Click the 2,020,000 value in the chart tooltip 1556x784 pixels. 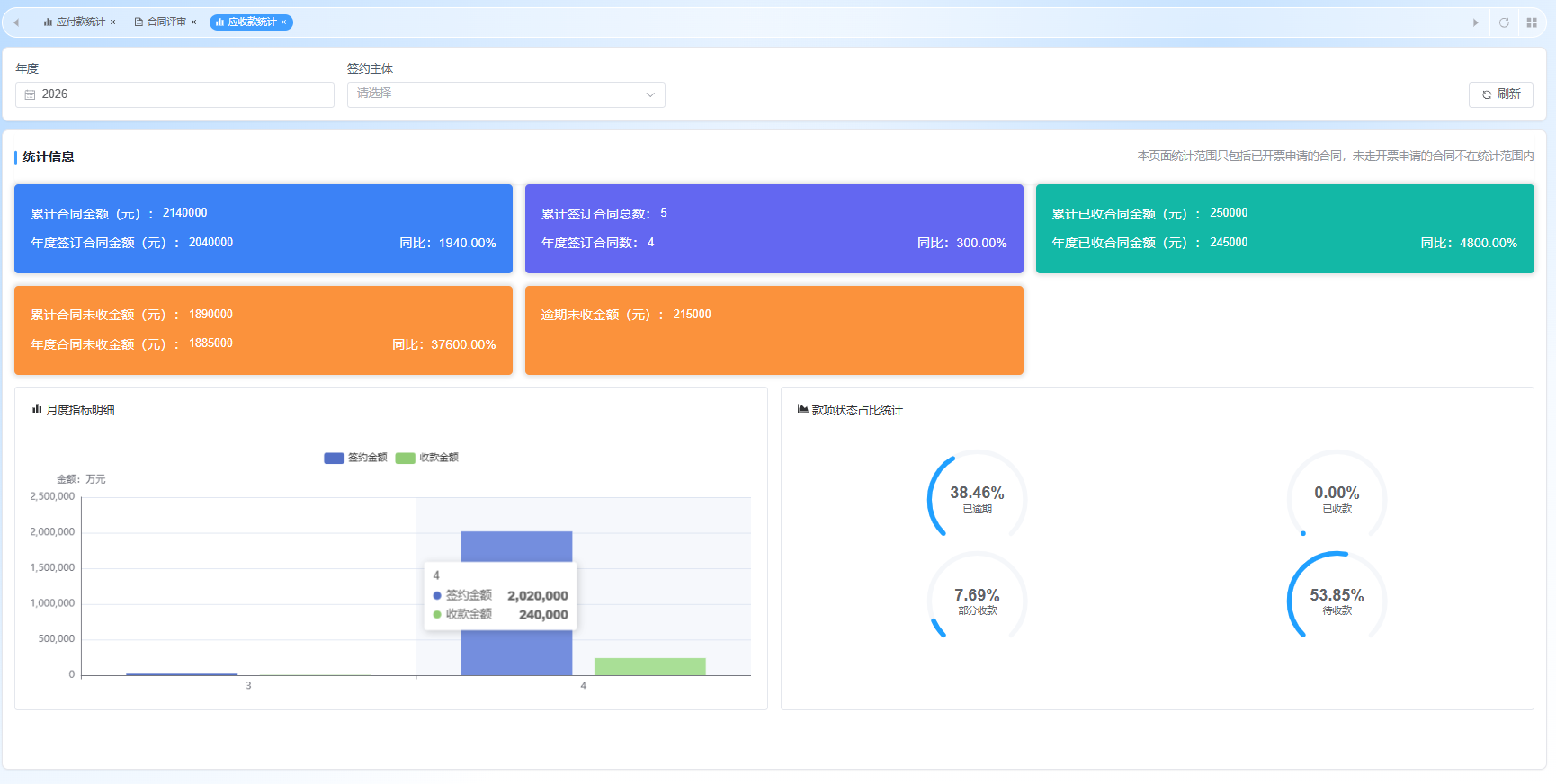[538, 596]
